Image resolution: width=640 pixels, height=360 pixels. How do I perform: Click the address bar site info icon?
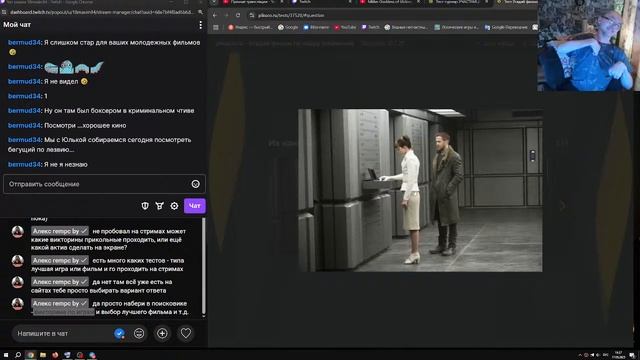(x=252, y=16)
